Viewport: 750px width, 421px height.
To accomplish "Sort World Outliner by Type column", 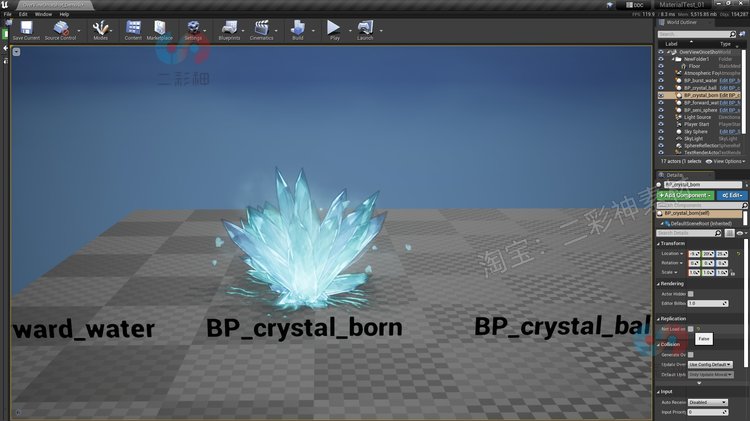I will pyautogui.click(x=725, y=44).
